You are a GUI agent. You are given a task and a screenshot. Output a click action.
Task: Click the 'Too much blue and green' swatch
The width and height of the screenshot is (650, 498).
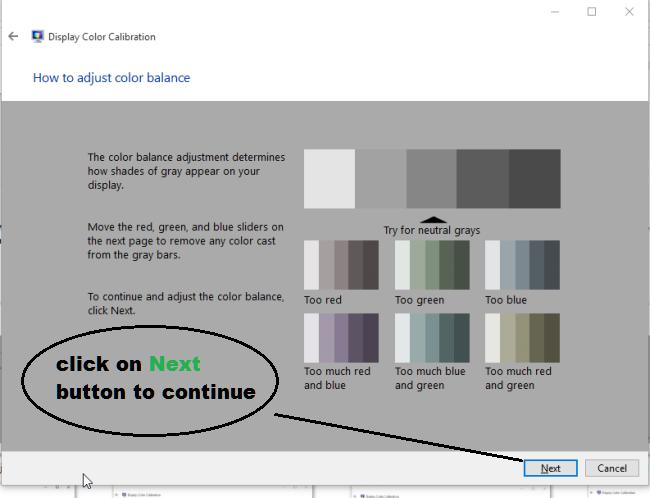click(x=432, y=338)
